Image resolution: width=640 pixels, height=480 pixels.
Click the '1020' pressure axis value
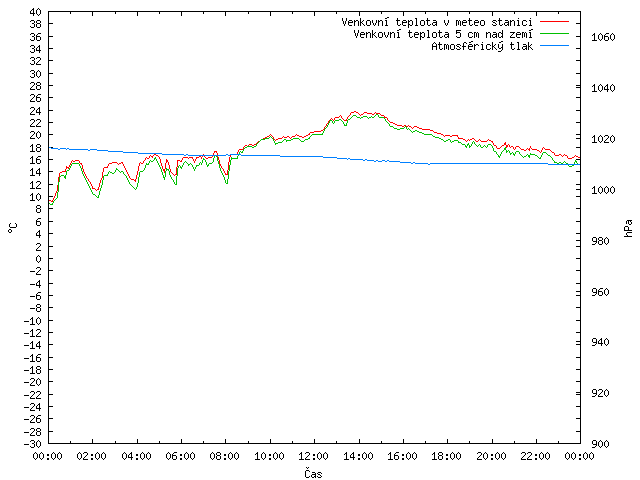[x=603, y=139]
